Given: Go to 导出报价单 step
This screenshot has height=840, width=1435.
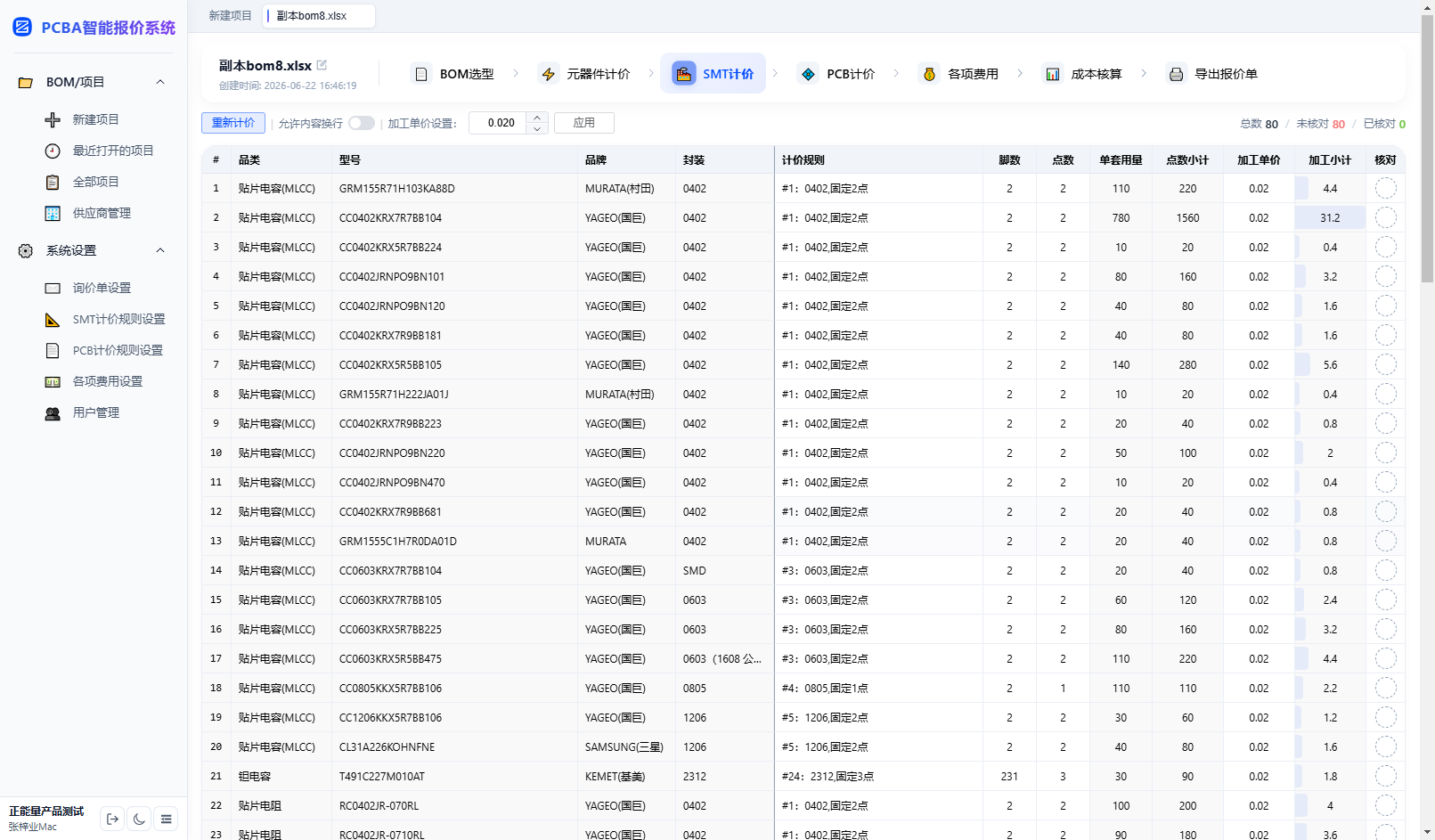Looking at the screenshot, I should click(x=1212, y=74).
